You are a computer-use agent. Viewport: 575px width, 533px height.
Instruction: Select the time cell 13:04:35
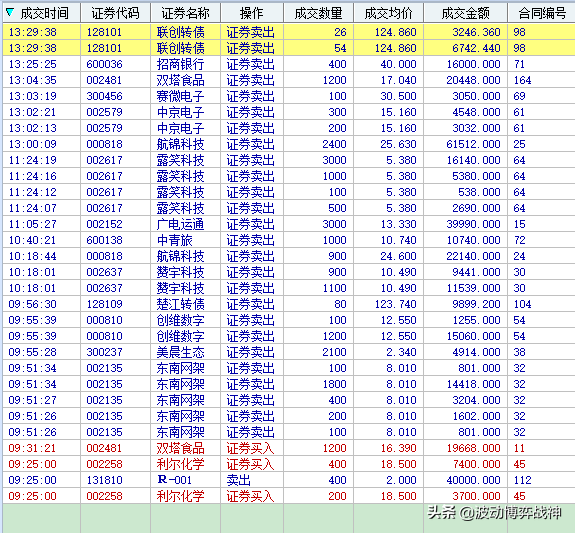pyautogui.click(x=33, y=80)
